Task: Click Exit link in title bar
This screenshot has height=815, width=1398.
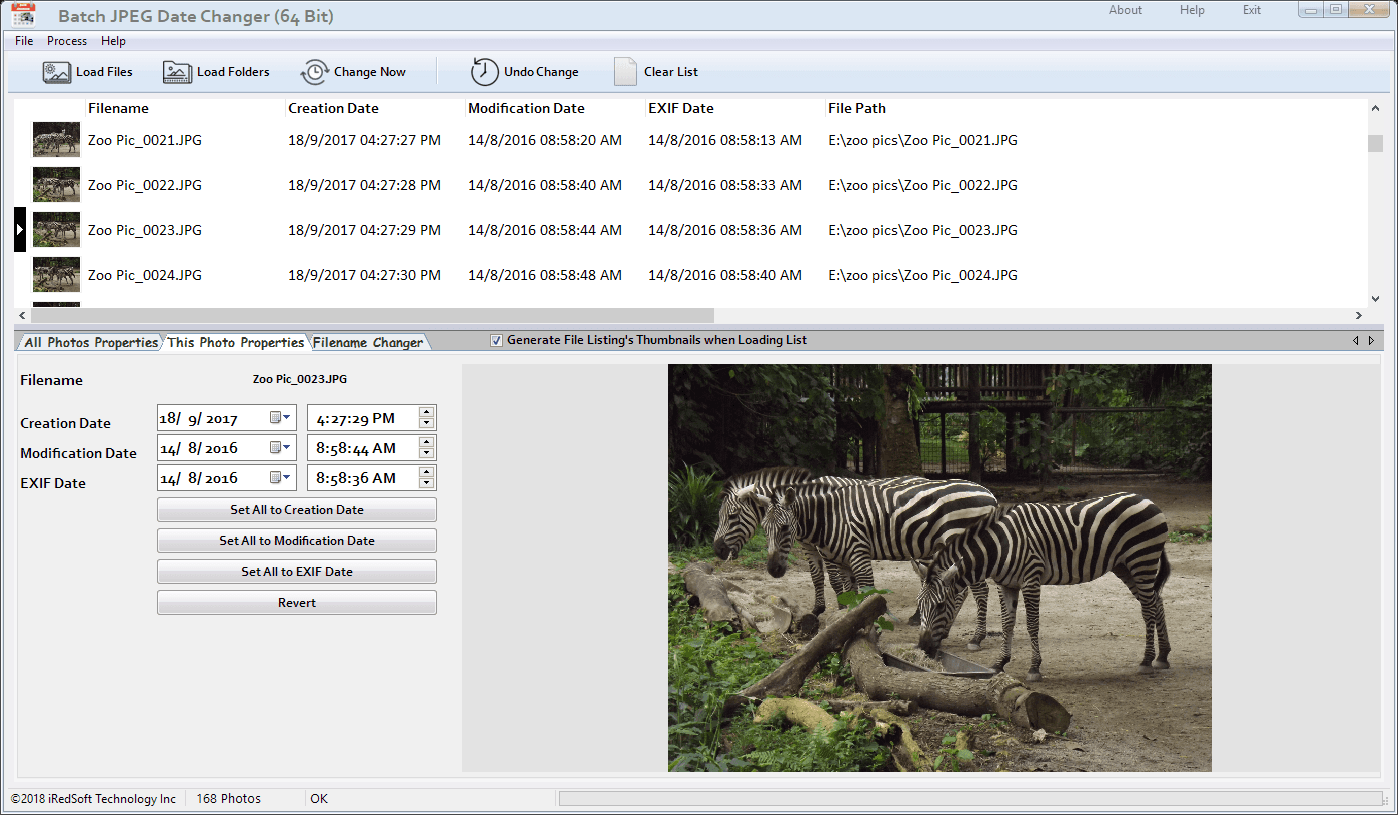Action: [x=1252, y=10]
